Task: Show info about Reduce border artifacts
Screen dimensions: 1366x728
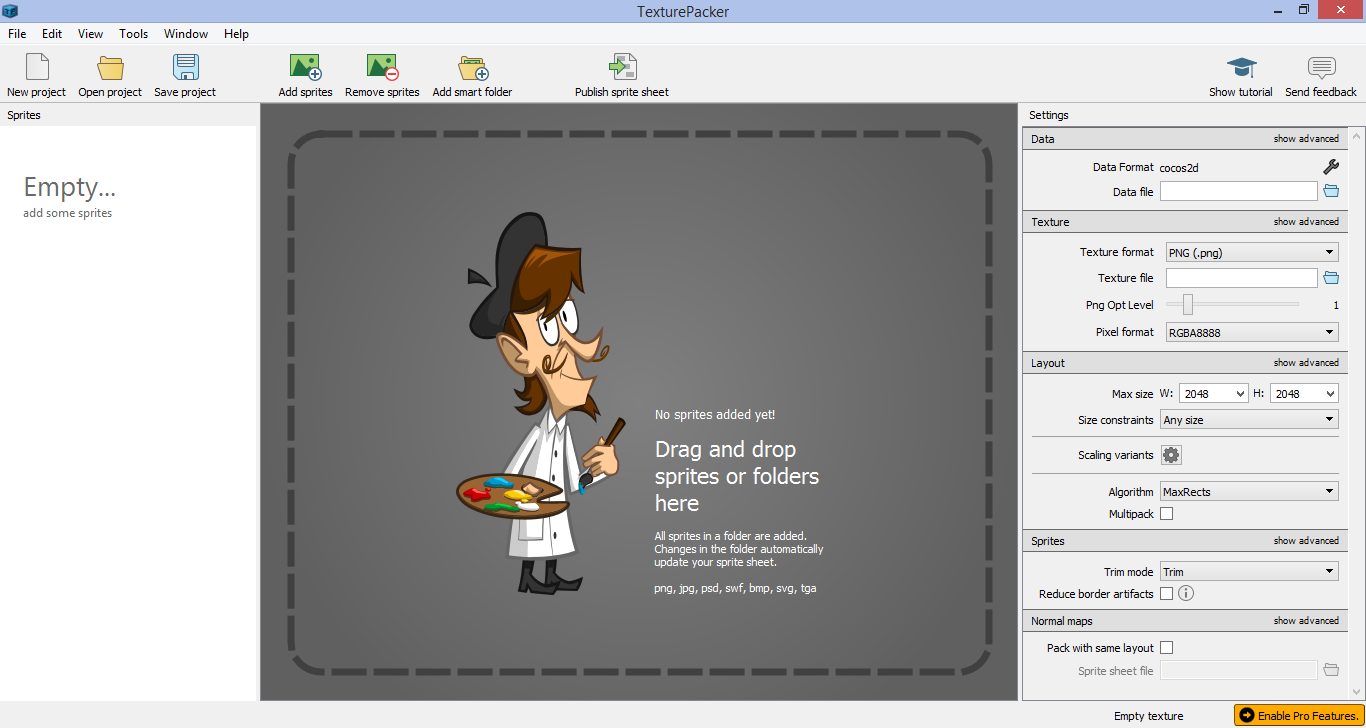Action: 1186,594
